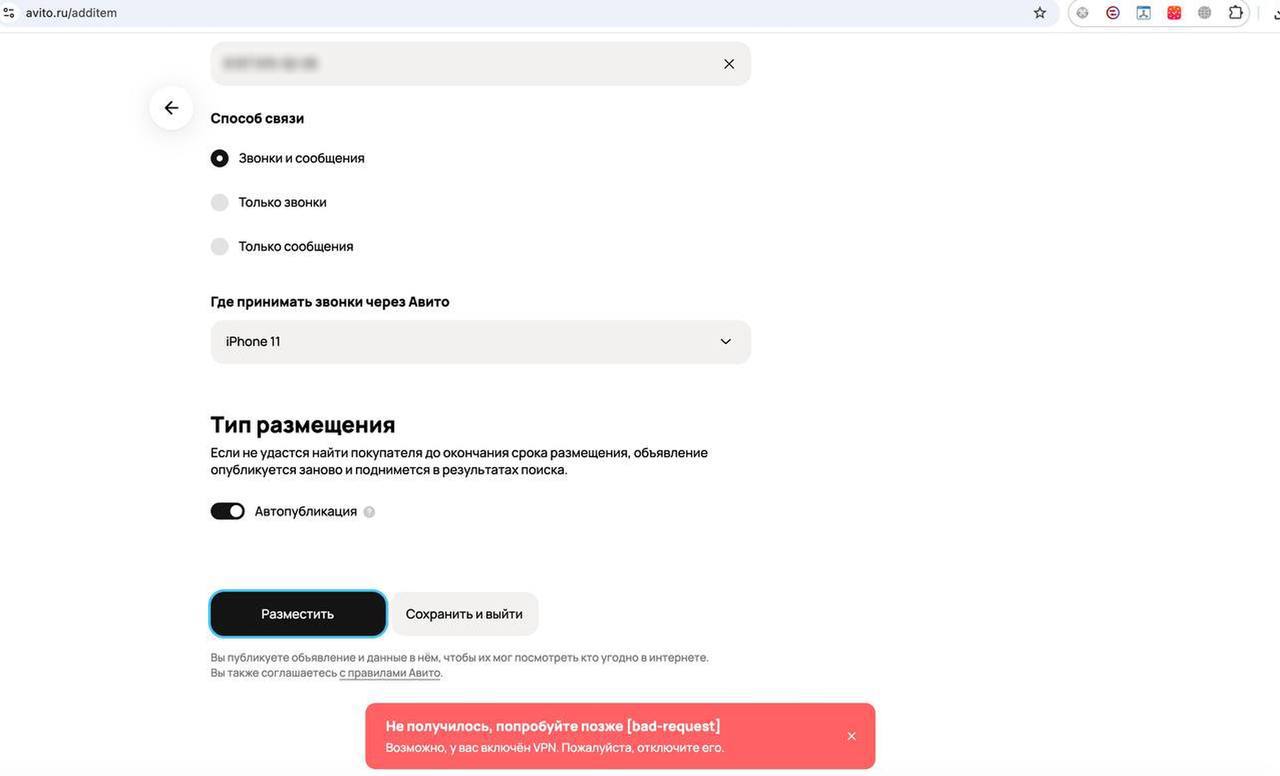Pick the Только сообщения radio option
This screenshot has width=1280, height=776.
(x=220, y=246)
